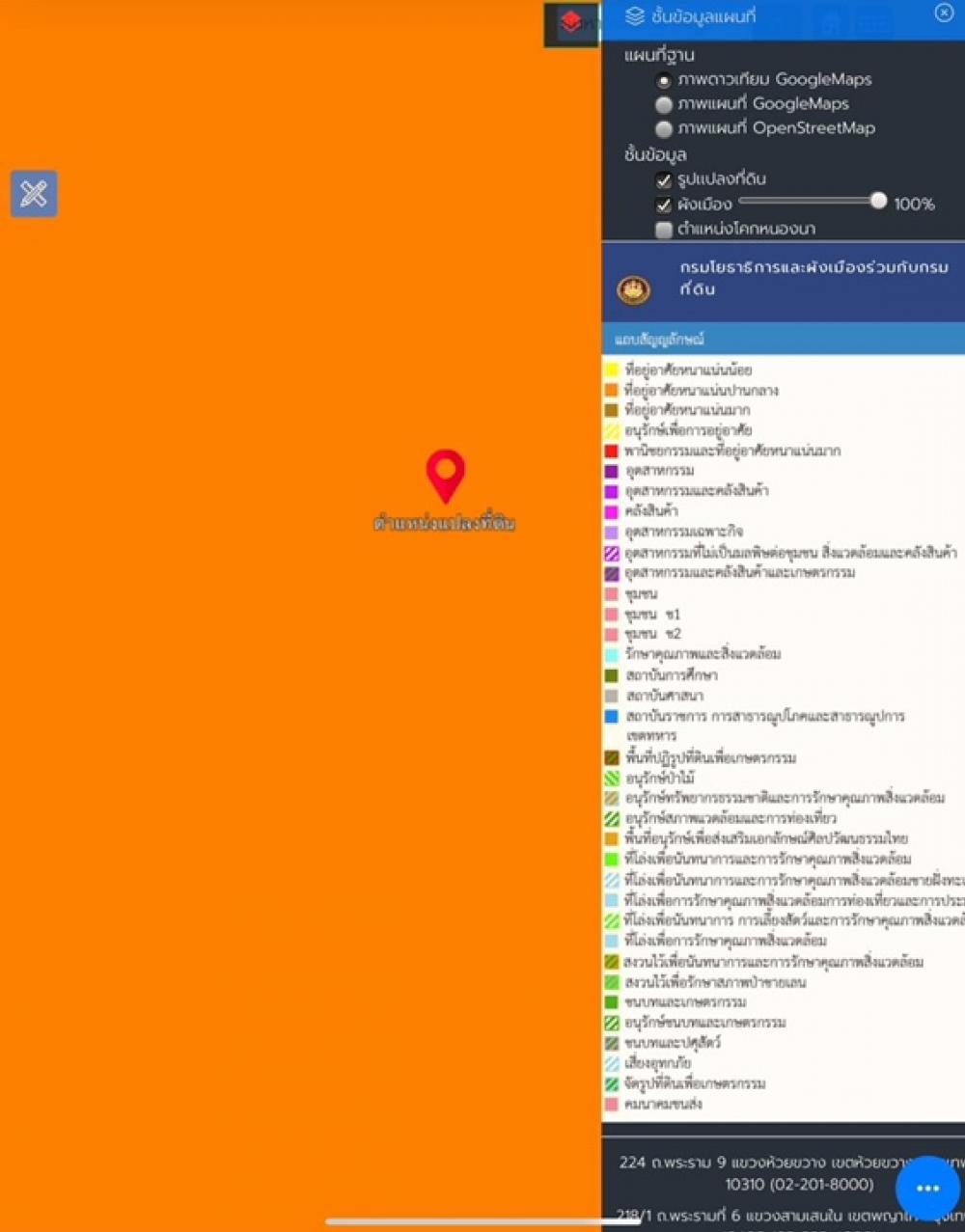Click the layers icon beside ชั้นข้อมูลแผนที่ title

coord(634,15)
